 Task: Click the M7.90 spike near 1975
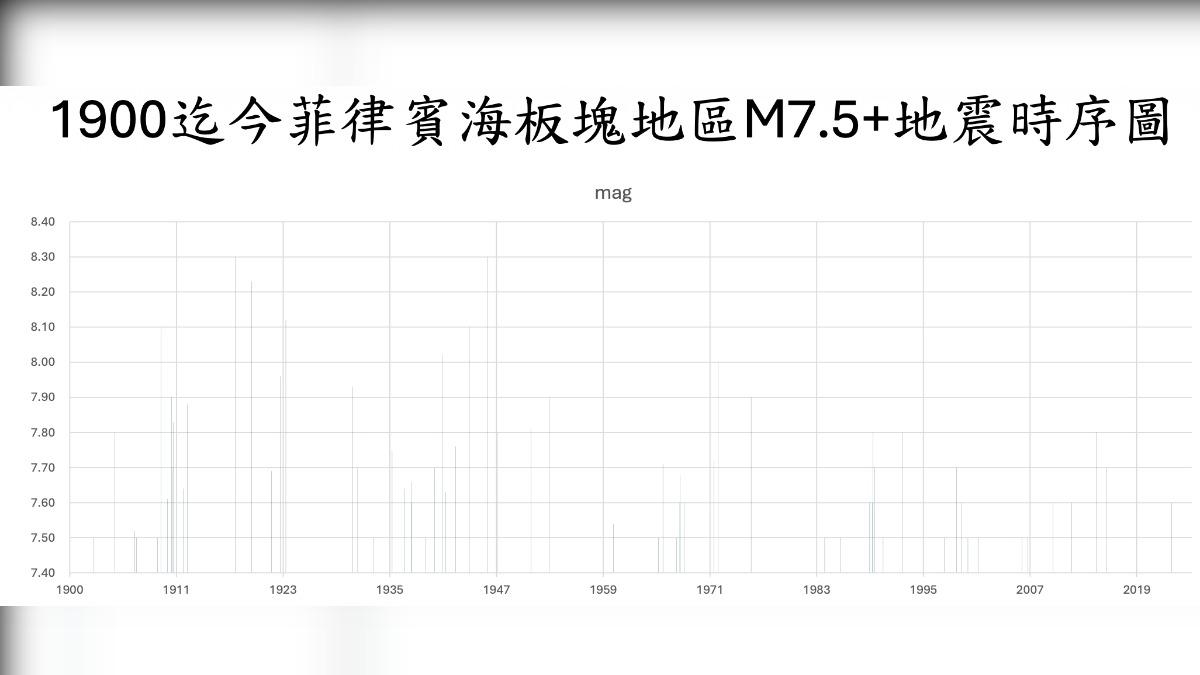pos(751,480)
